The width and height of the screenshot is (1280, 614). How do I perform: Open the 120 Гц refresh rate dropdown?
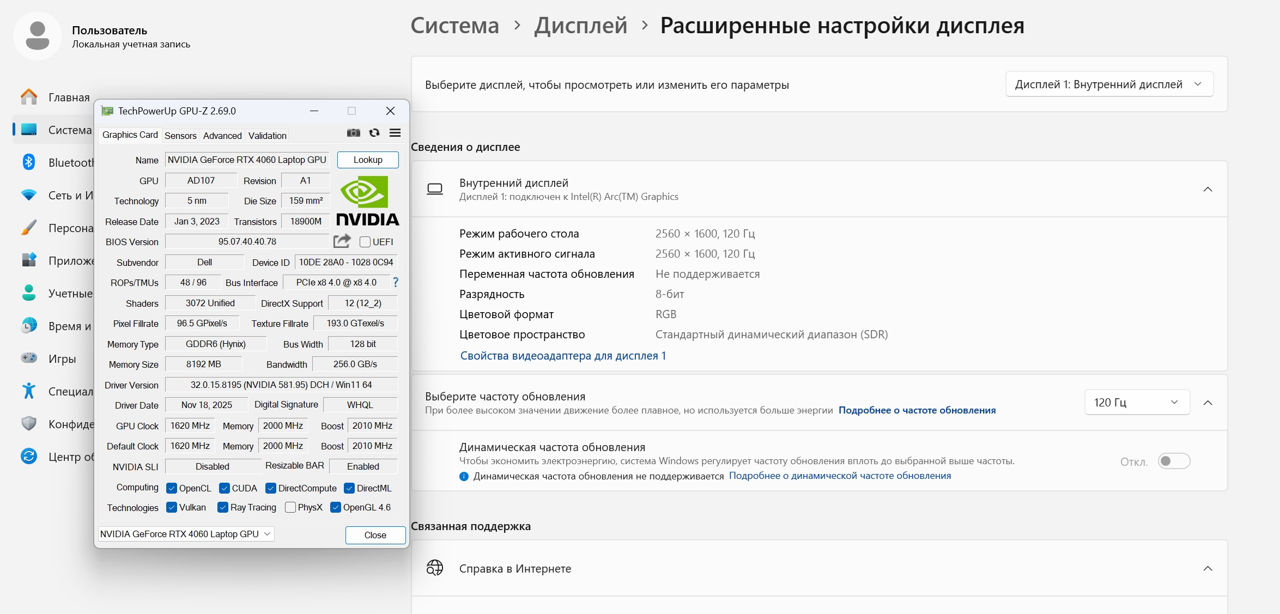click(1136, 402)
